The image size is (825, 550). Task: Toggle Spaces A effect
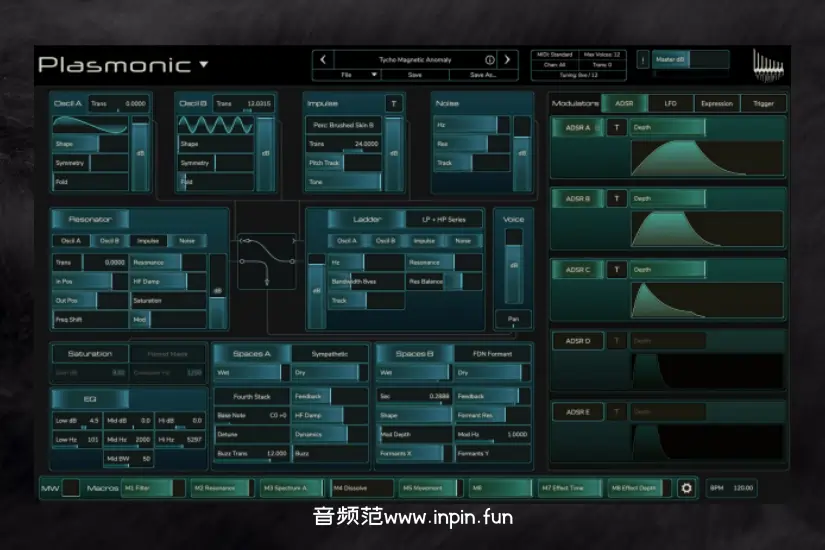point(251,354)
